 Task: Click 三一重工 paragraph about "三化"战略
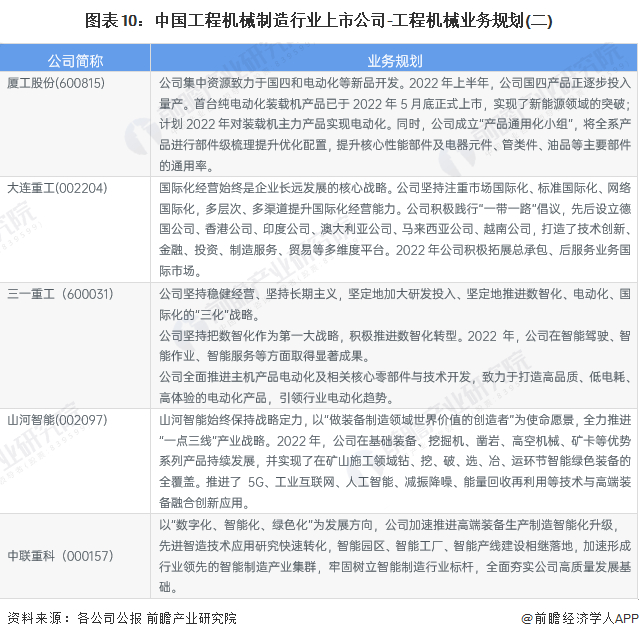pyautogui.click(x=394, y=304)
